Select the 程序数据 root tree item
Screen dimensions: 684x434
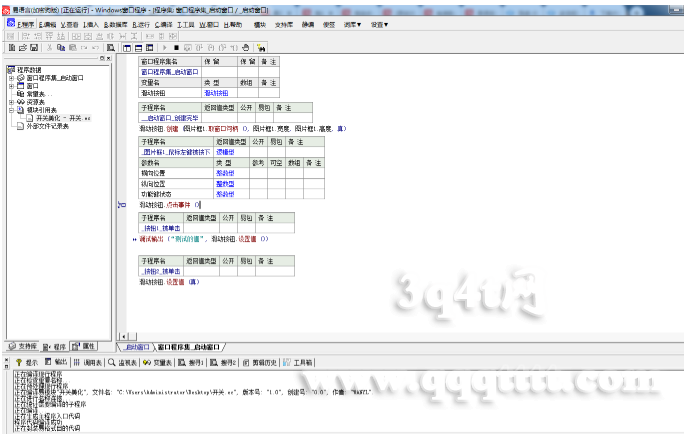(x=29, y=70)
